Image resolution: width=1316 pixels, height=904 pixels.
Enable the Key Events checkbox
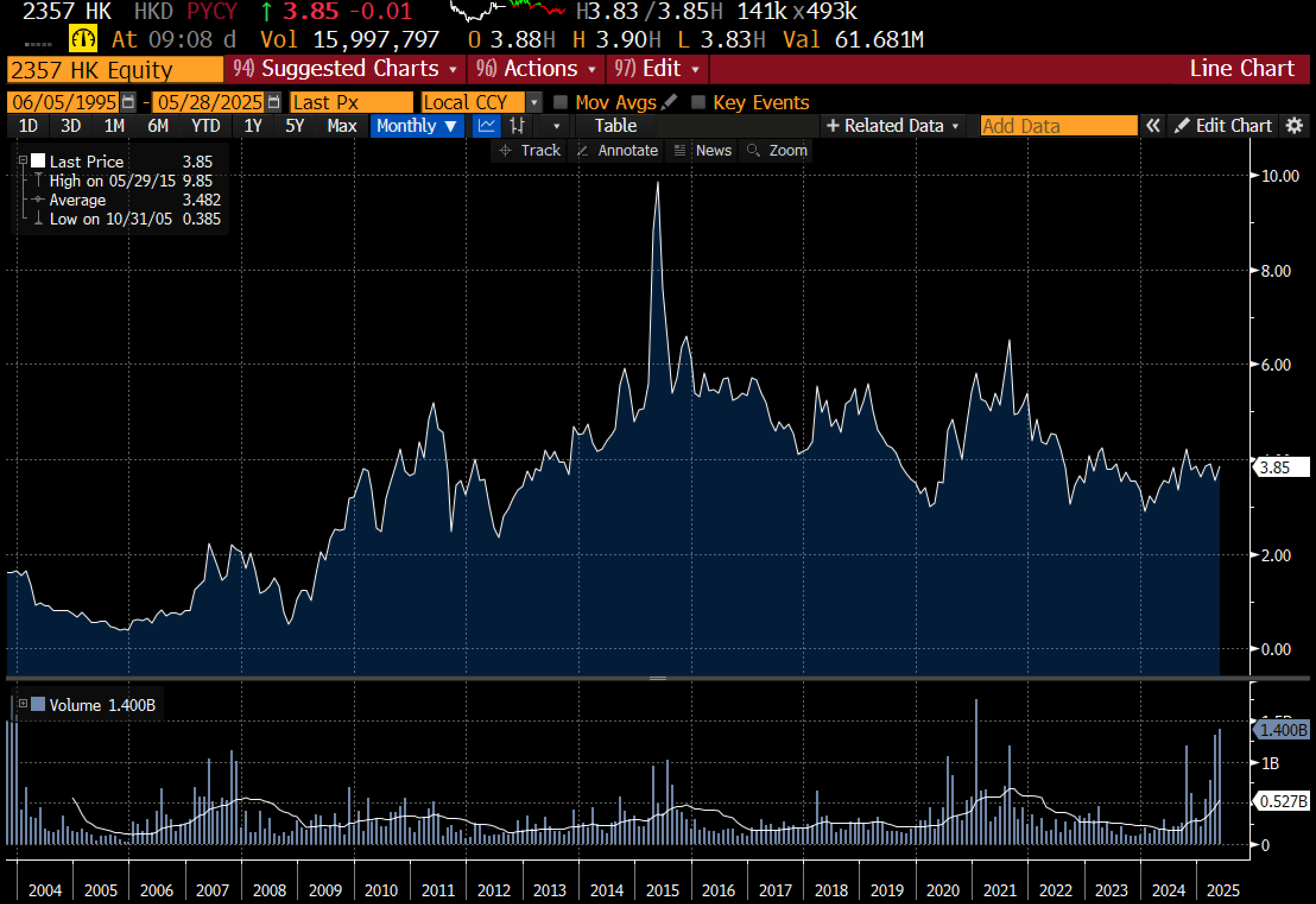(698, 102)
